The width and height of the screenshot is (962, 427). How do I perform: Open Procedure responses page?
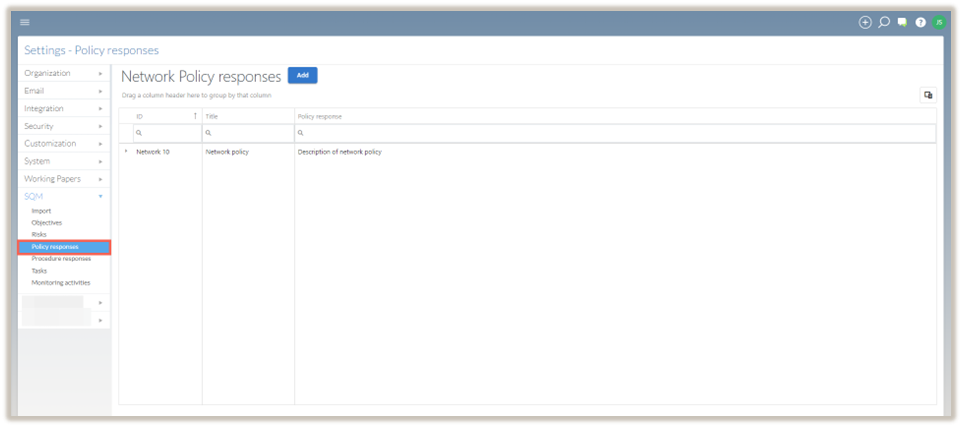pos(61,259)
